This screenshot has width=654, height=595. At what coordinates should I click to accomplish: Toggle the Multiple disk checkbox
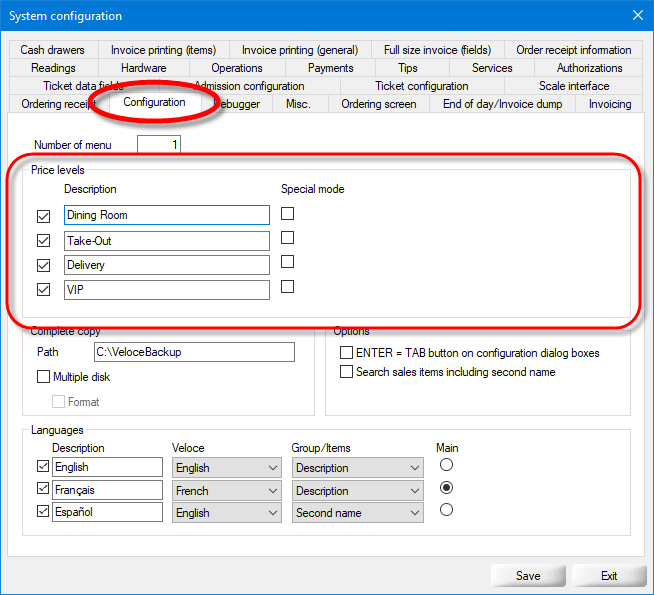click(x=43, y=377)
